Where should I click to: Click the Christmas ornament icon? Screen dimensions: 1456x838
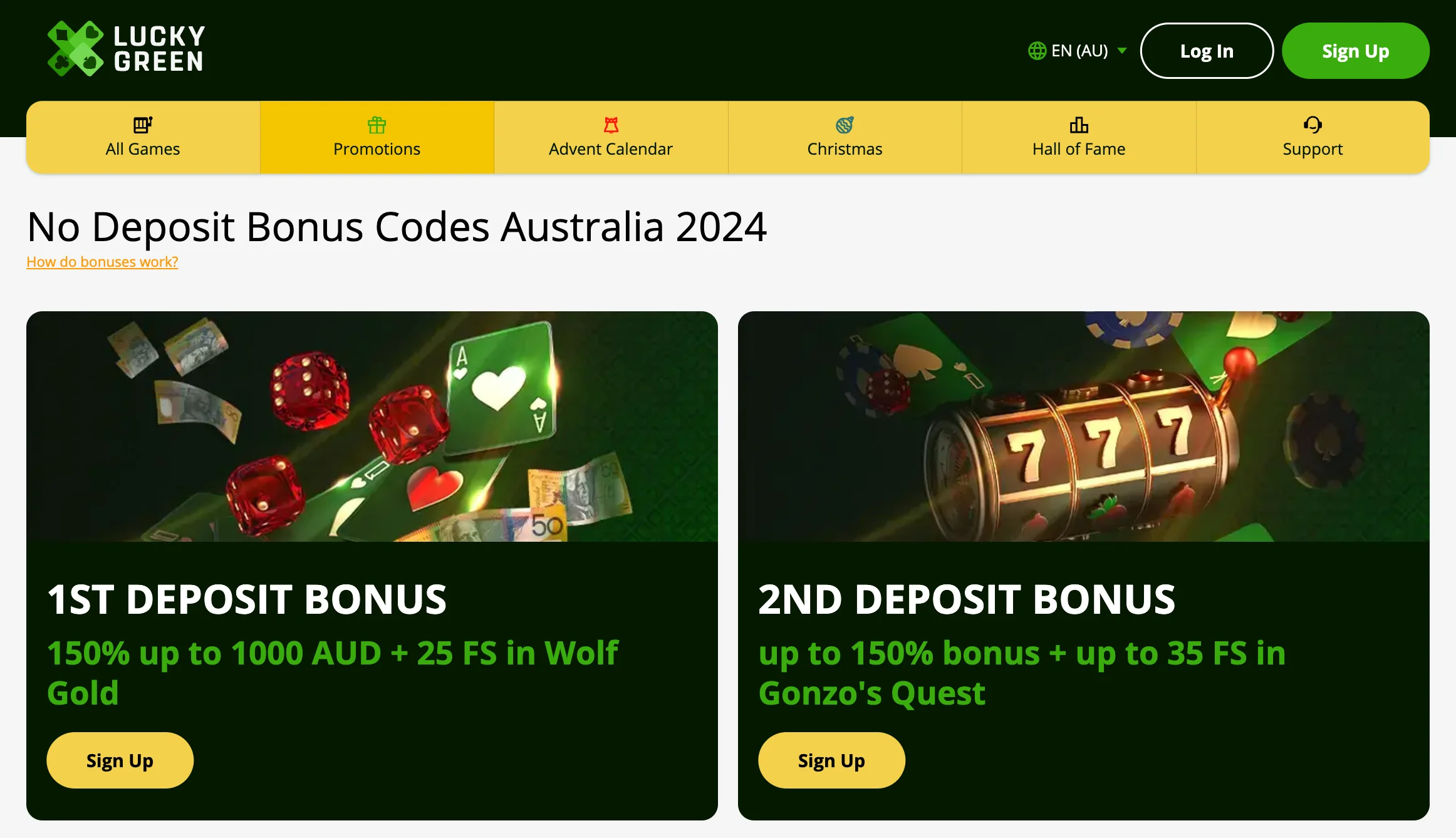[x=845, y=125]
